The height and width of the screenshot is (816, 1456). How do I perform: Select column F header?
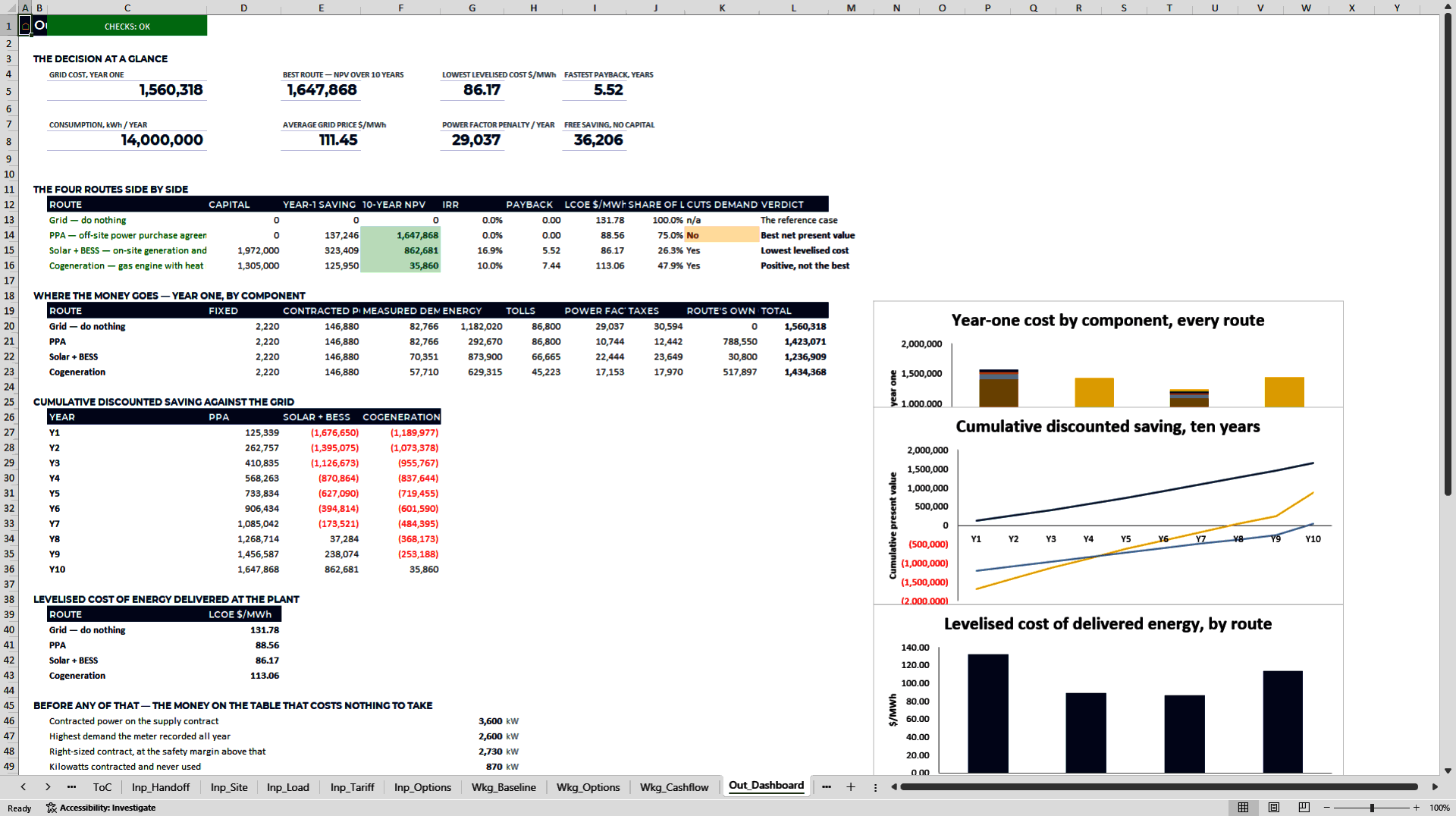400,8
